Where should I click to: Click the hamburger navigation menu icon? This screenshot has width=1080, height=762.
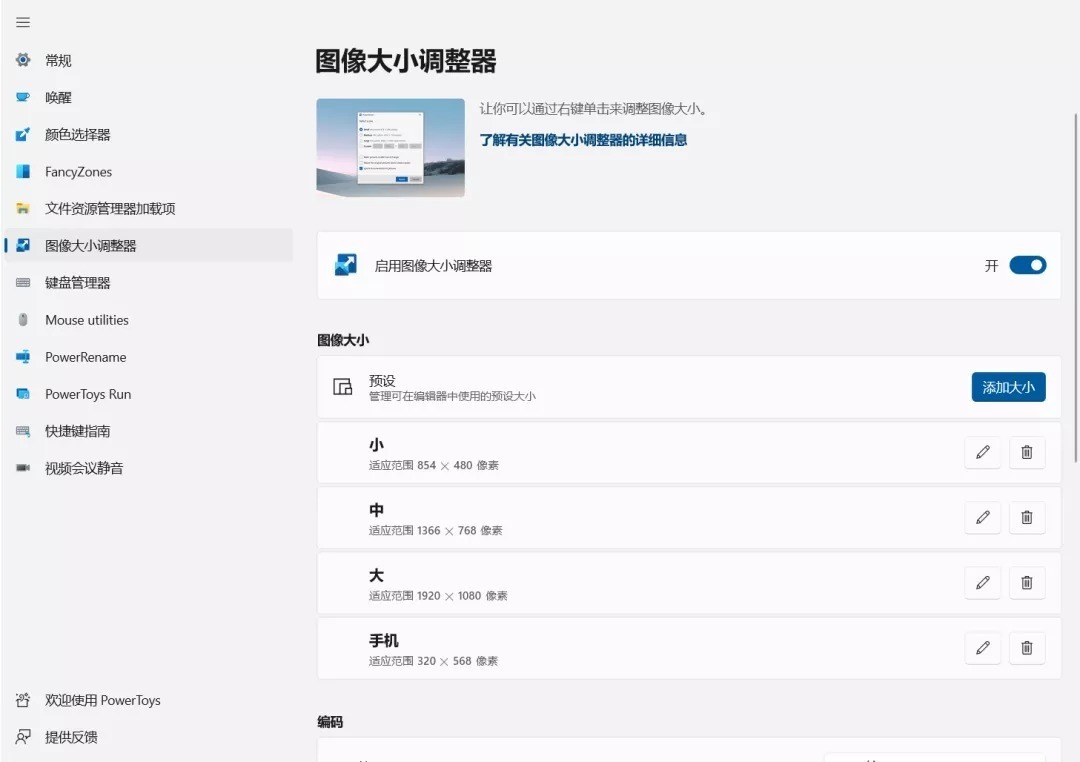[23, 22]
